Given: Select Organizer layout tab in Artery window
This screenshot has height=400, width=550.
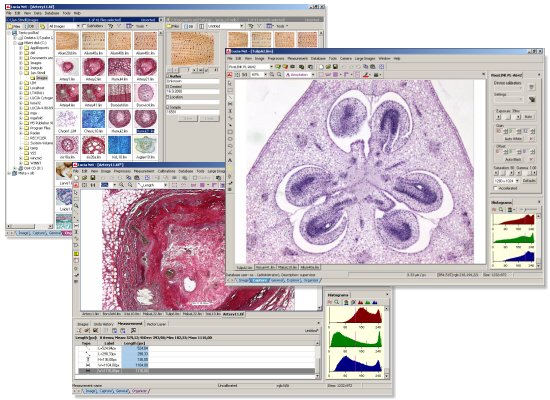Looking at the screenshot, I should coord(139,391).
